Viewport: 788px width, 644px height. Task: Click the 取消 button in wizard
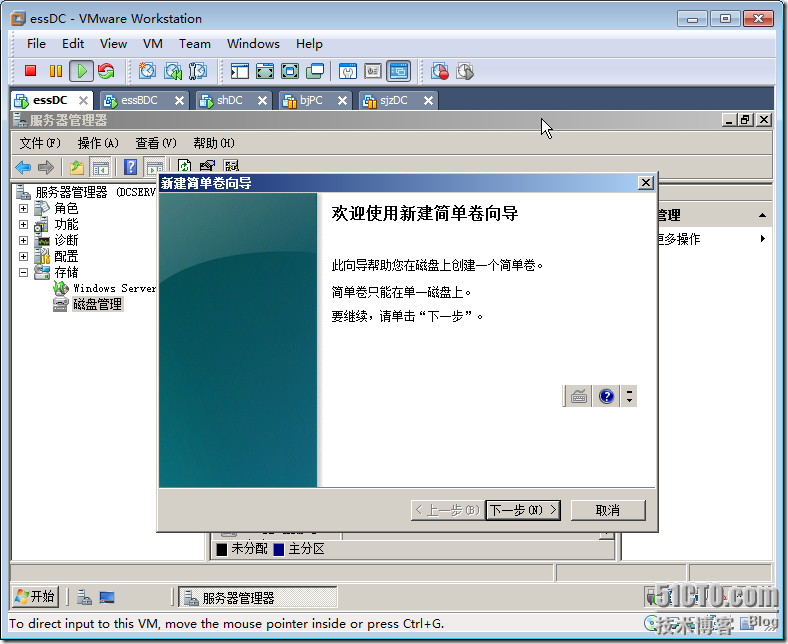click(x=608, y=510)
